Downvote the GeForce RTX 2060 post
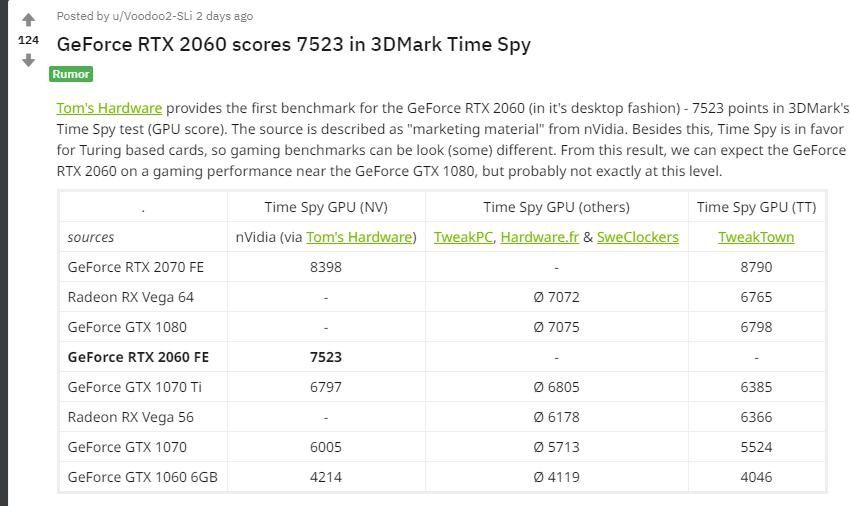Viewport: 850px width, 506px height. [x=28, y=60]
